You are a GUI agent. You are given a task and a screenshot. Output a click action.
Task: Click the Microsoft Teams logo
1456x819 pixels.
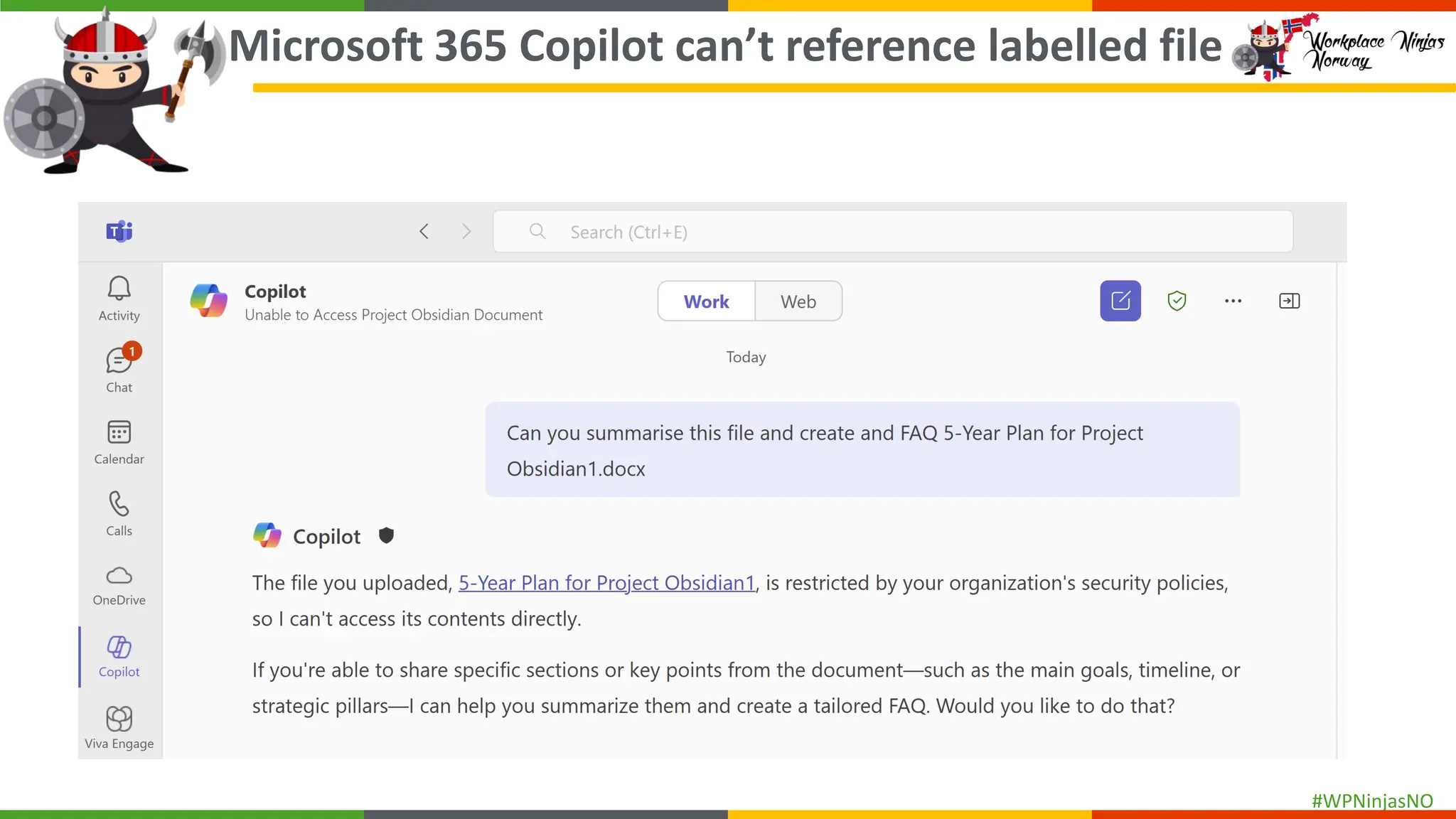(119, 231)
